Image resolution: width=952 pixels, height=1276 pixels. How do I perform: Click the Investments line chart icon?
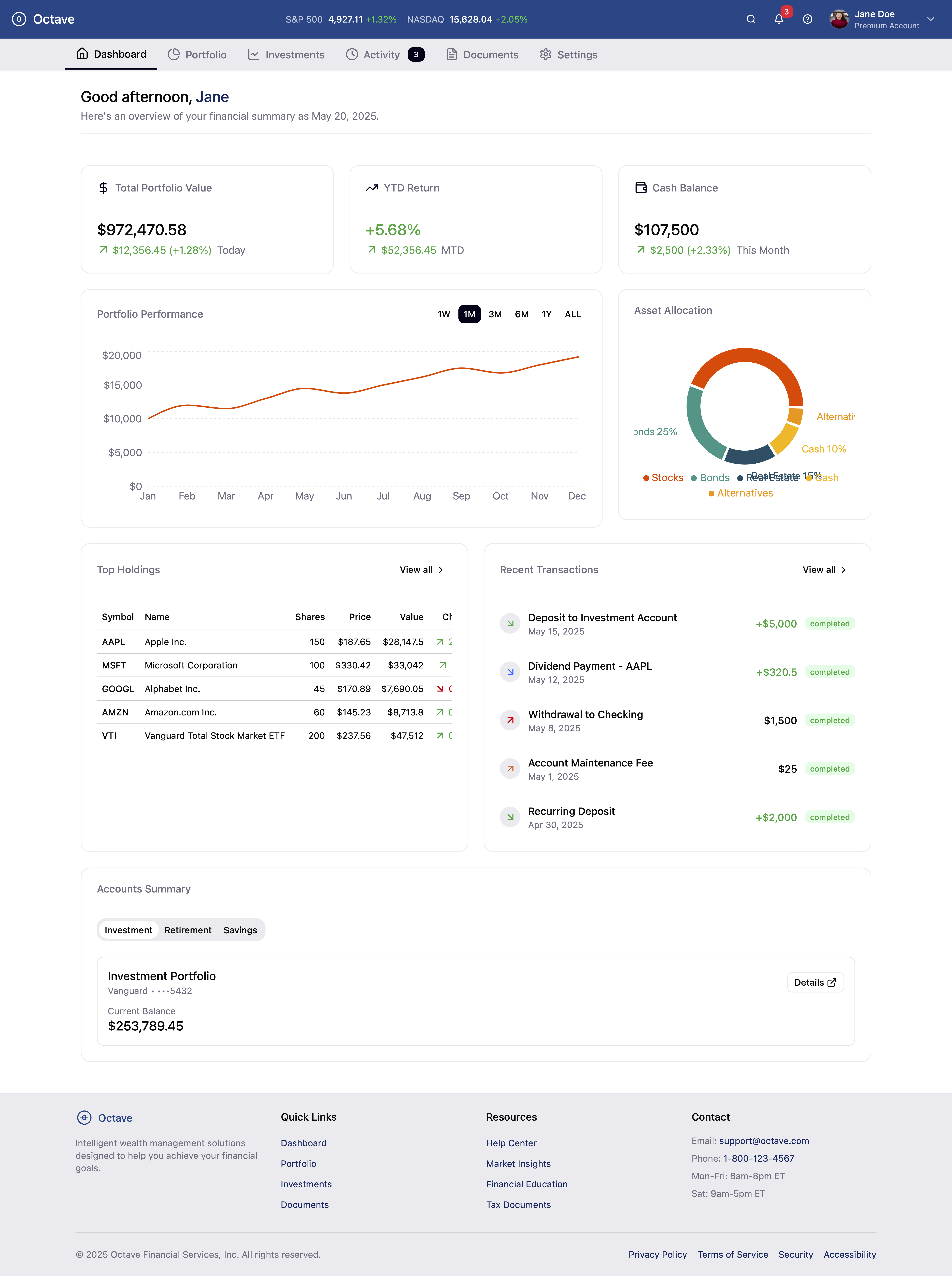click(253, 54)
